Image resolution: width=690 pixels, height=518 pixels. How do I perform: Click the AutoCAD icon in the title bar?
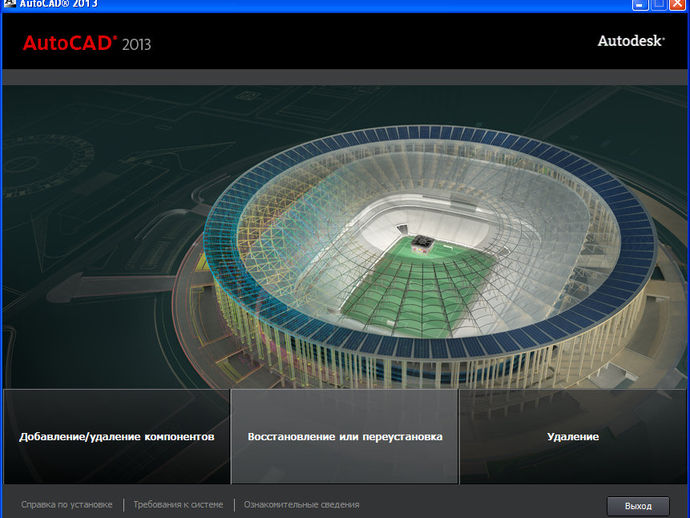pyautogui.click(x=9, y=4)
